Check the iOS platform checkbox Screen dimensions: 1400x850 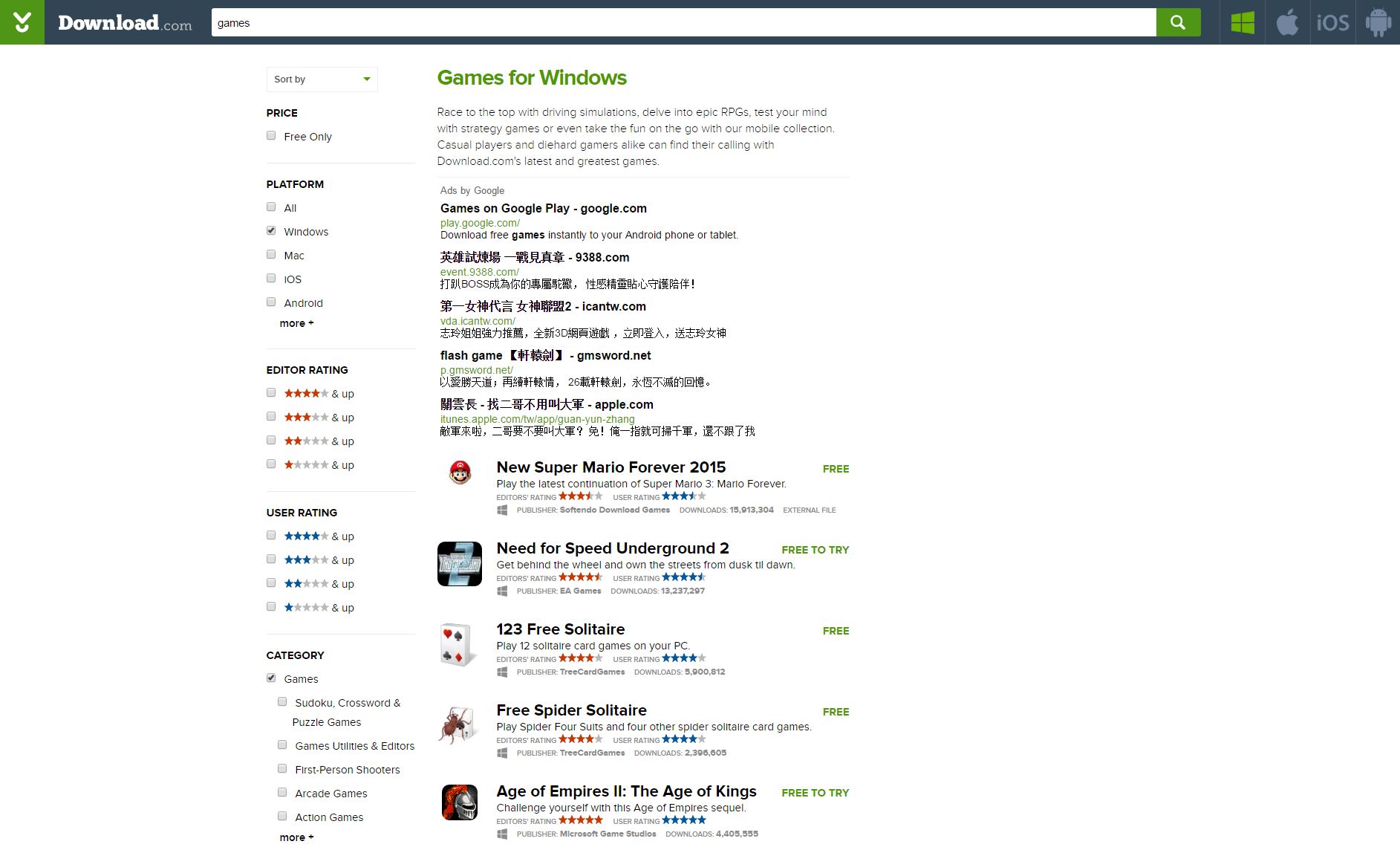(271, 279)
